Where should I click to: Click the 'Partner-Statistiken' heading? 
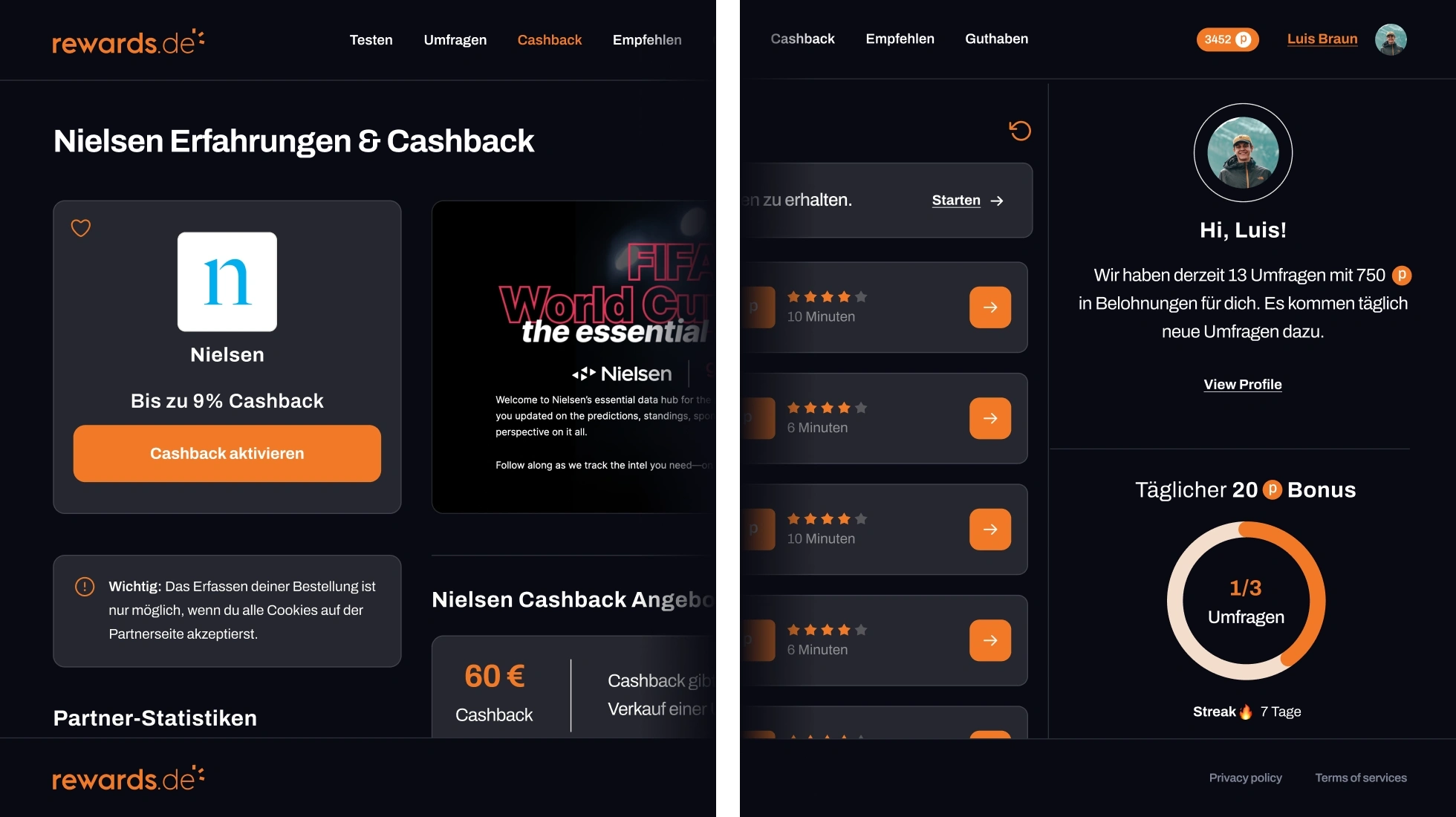click(x=155, y=718)
